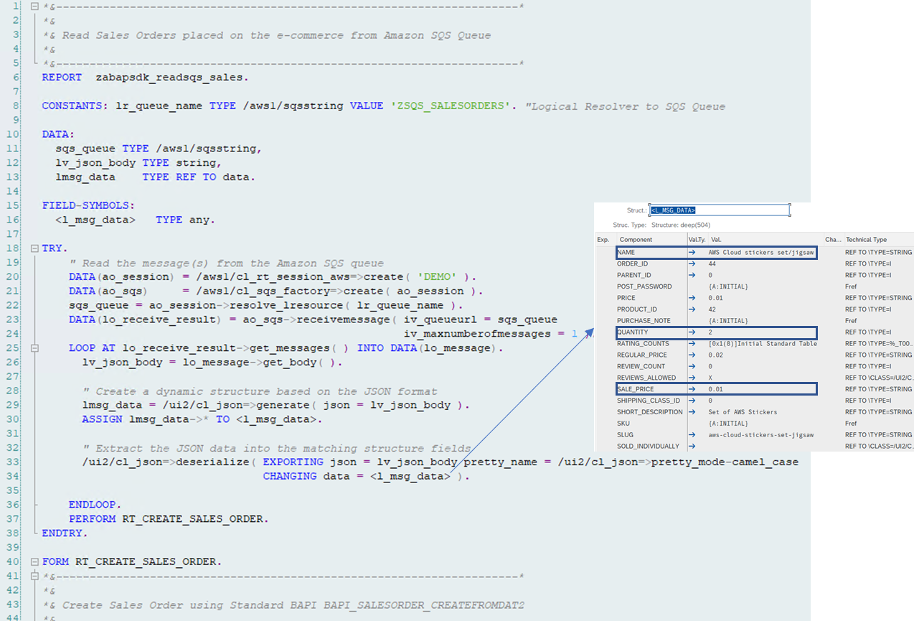914x622 pixels.
Task: Click pretty_mode-camel_case on line 33
Action: pyautogui.click(x=725, y=462)
